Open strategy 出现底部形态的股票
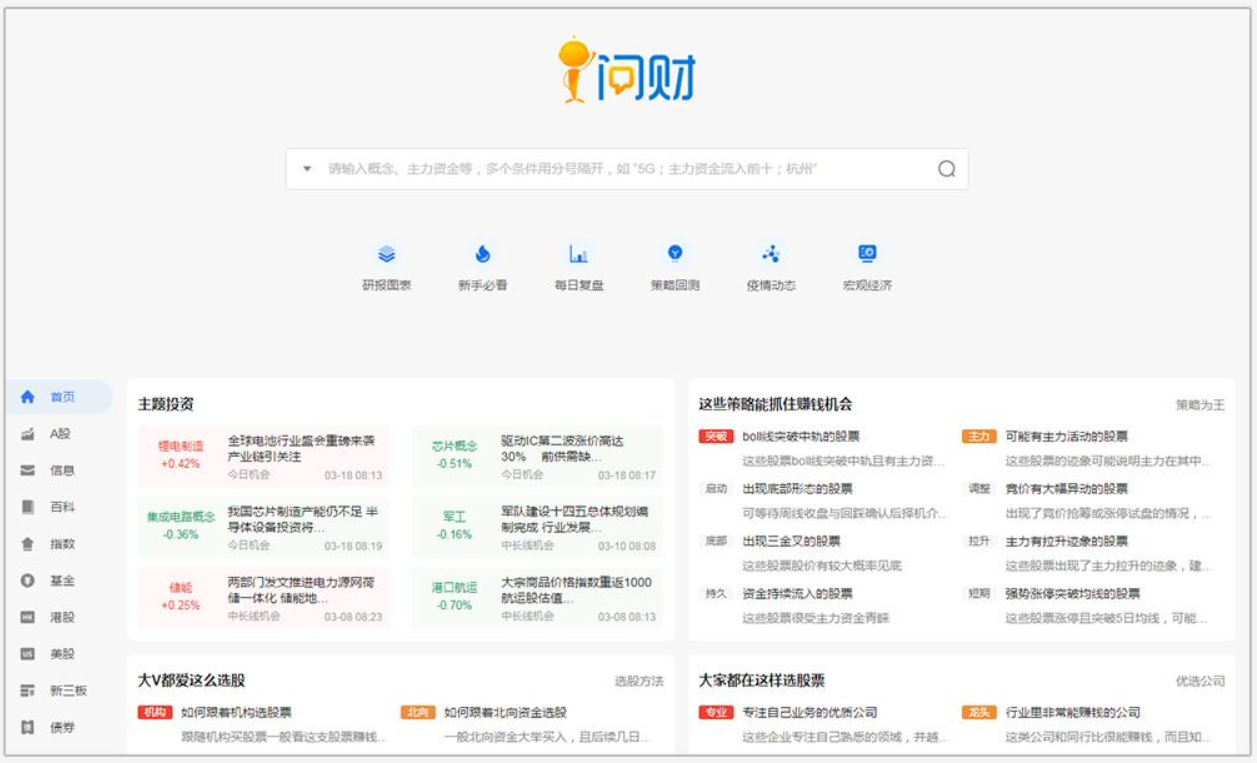Viewport: 1257px width, 763px height. [797, 488]
